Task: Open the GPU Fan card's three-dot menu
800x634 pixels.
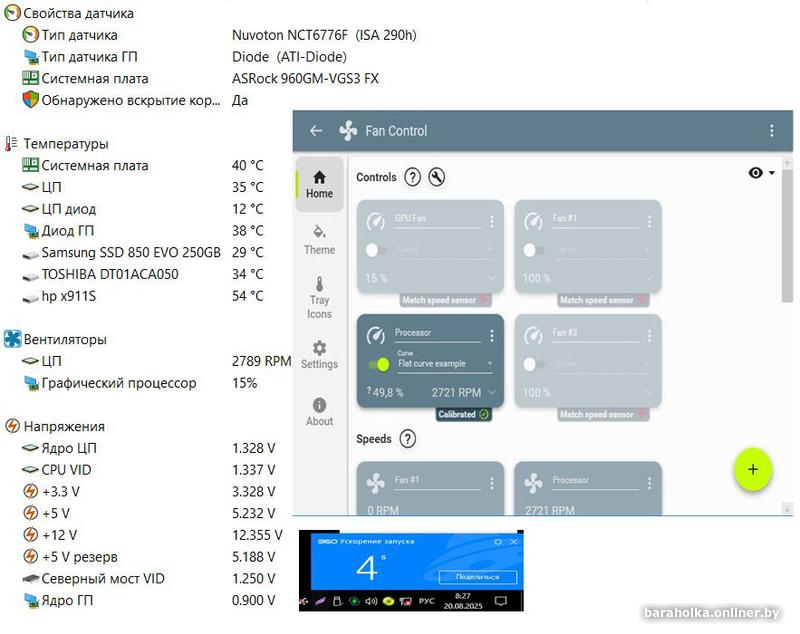Action: pyautogui.click(x=491, y=221)
